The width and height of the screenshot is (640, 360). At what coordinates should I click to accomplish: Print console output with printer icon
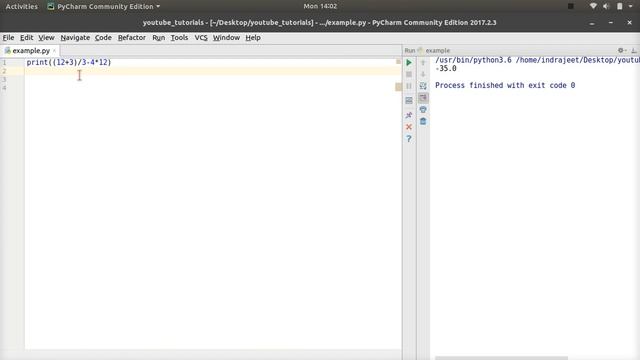[423, 110]
